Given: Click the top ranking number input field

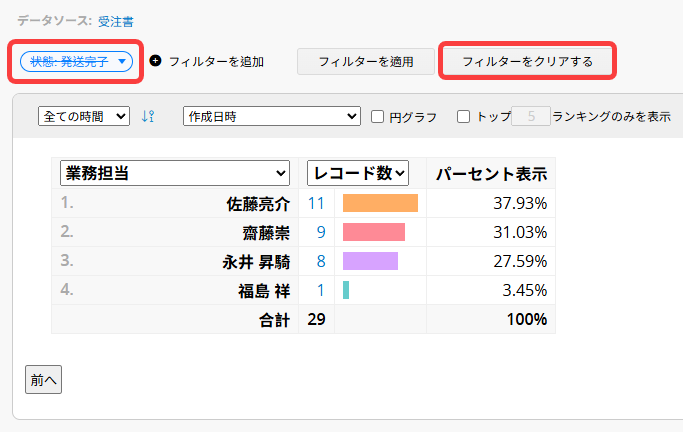Looking at the screenshot, I should (530, 116).
